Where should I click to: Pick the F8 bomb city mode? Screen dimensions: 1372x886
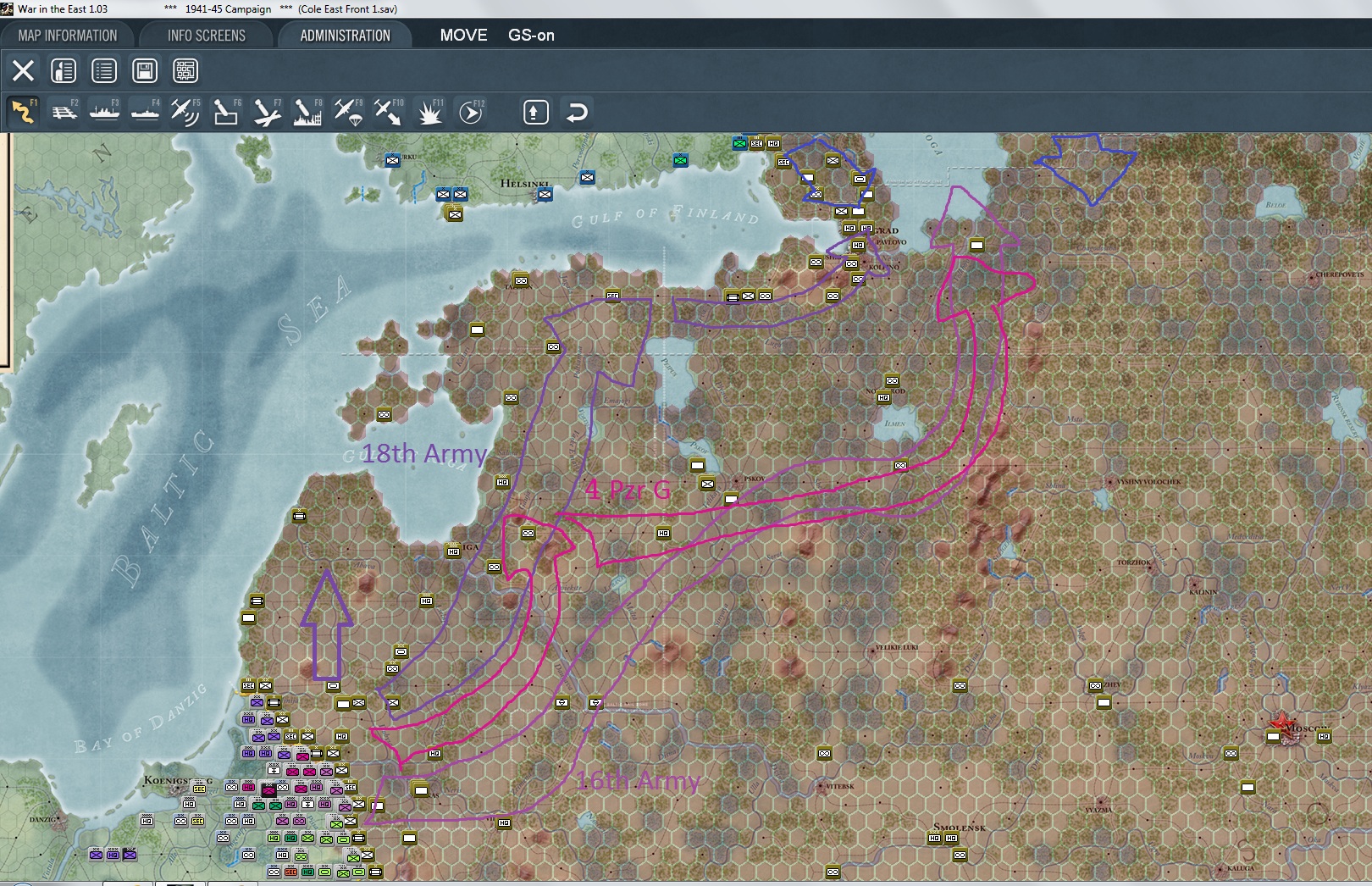click(x=307, y=112)
